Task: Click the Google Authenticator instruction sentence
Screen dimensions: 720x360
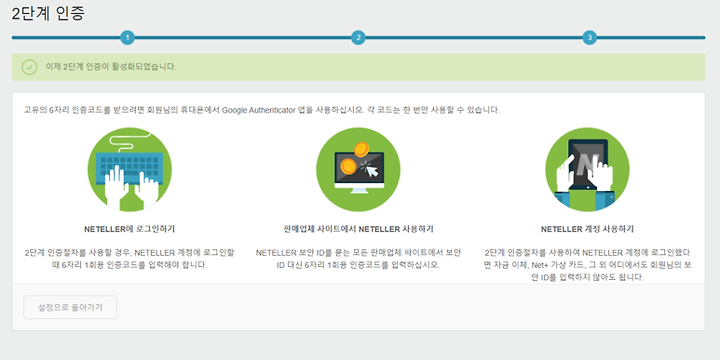Action: coord(262,111)
